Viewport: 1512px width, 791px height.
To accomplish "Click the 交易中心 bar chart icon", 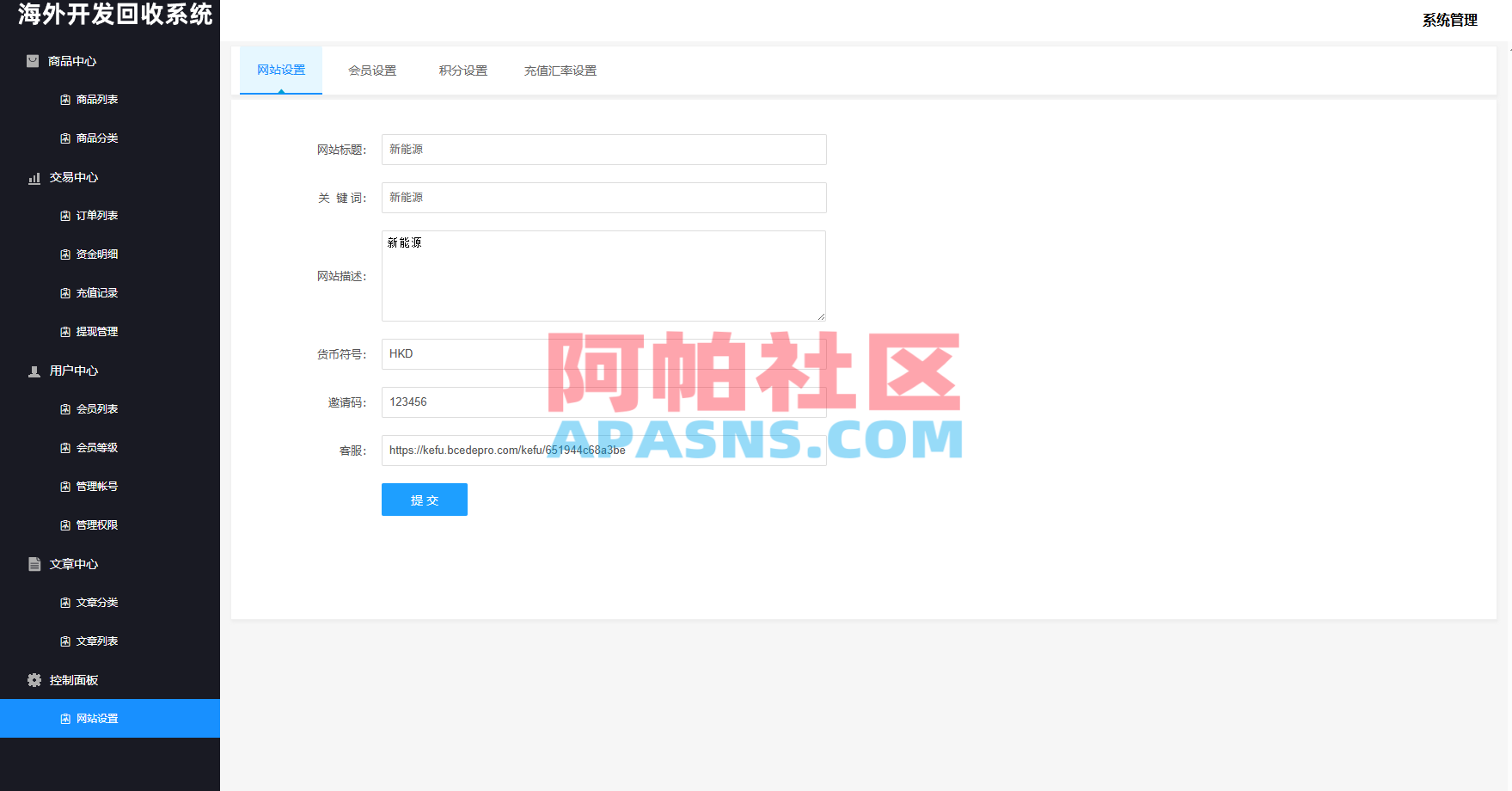I will pos(34,178).
